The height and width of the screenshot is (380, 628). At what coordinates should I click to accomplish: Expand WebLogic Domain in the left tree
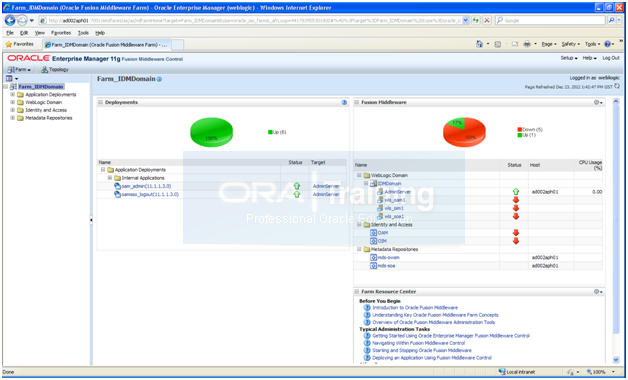point(12,102)
